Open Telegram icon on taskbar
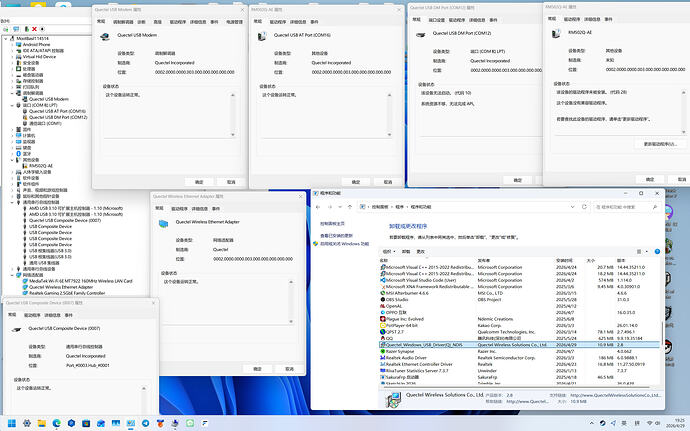The width and height of the screenshot is (690, 431). pyautogui.click(x=146, y=423)
